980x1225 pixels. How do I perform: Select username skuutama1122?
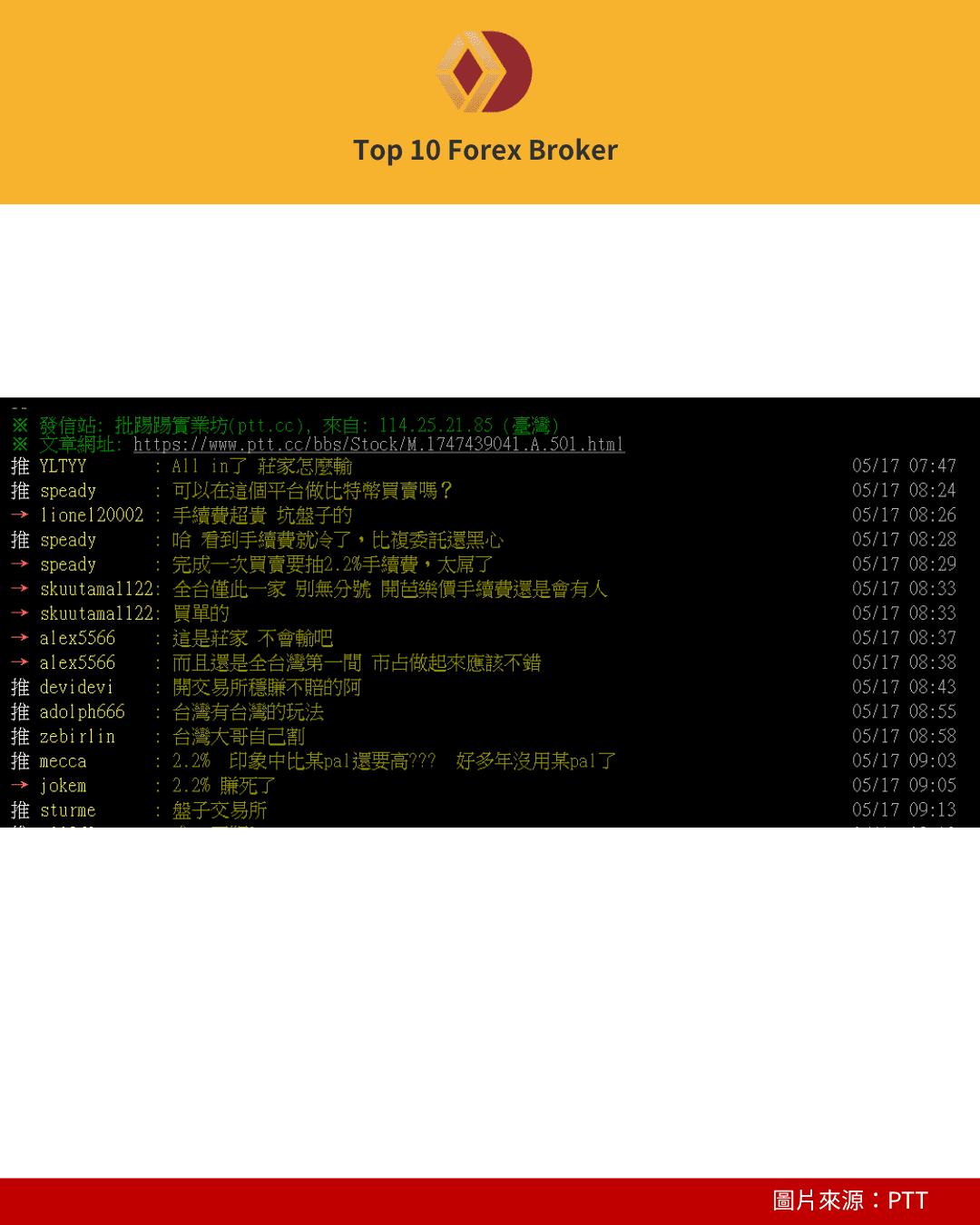98,588
